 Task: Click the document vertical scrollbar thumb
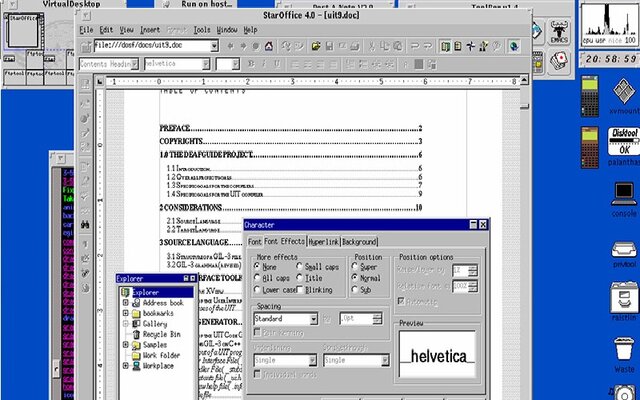coord(524,107)
